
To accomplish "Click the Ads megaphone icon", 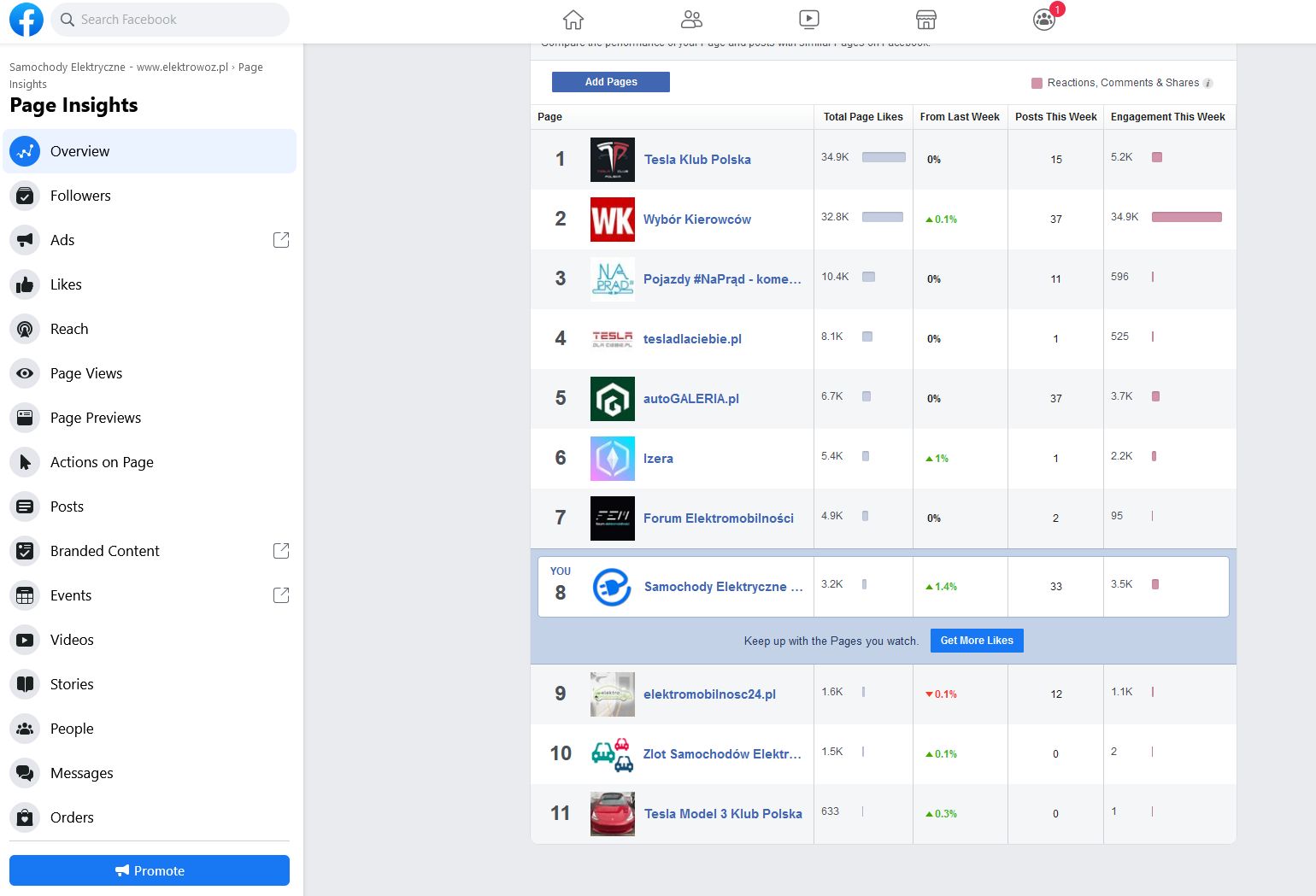I will point(25,240).
